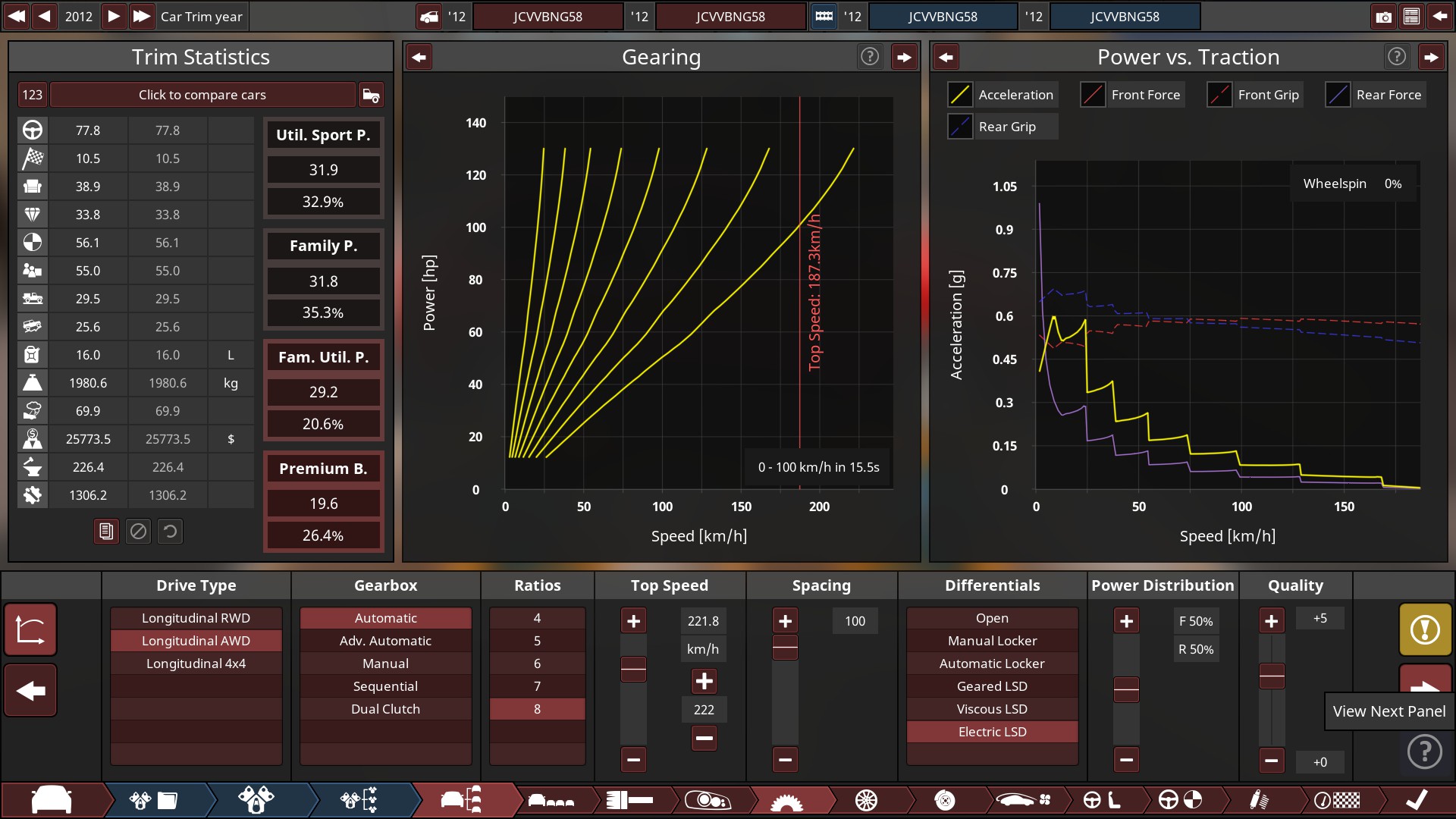1456x819 pixels.
Task: Click the Quality slider handle
Action: [x=1272, y=676]
